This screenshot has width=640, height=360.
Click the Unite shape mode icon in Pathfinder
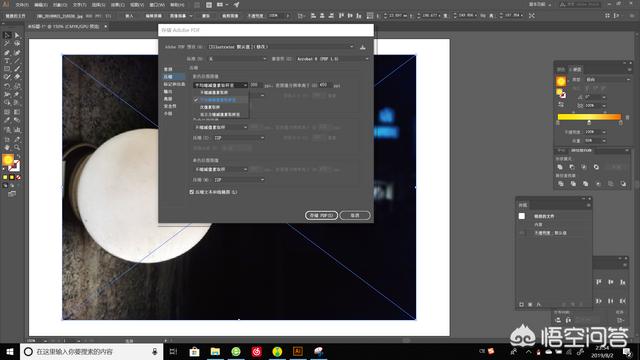coord(560,167)
